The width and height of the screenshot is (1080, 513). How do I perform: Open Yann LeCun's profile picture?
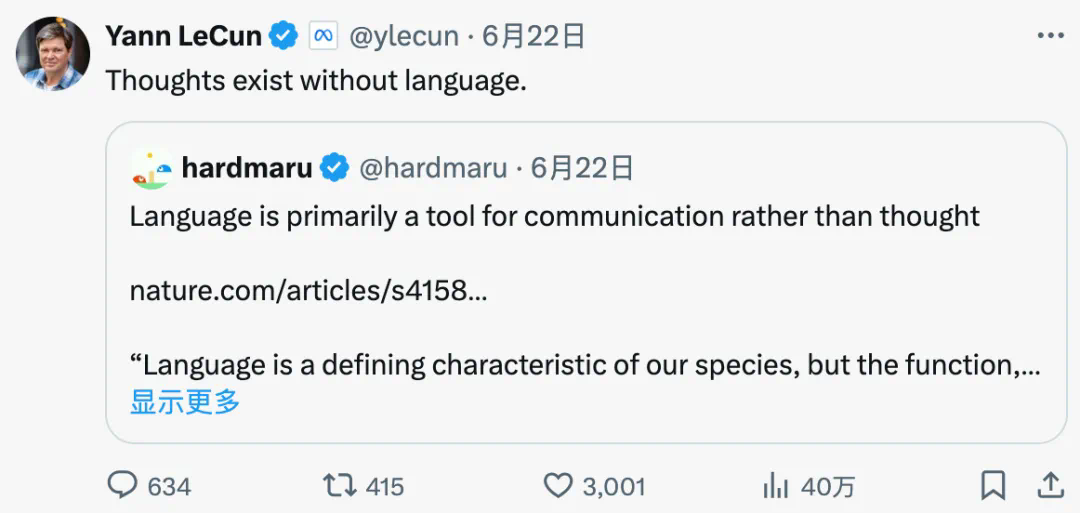click(x=53, y=54)
